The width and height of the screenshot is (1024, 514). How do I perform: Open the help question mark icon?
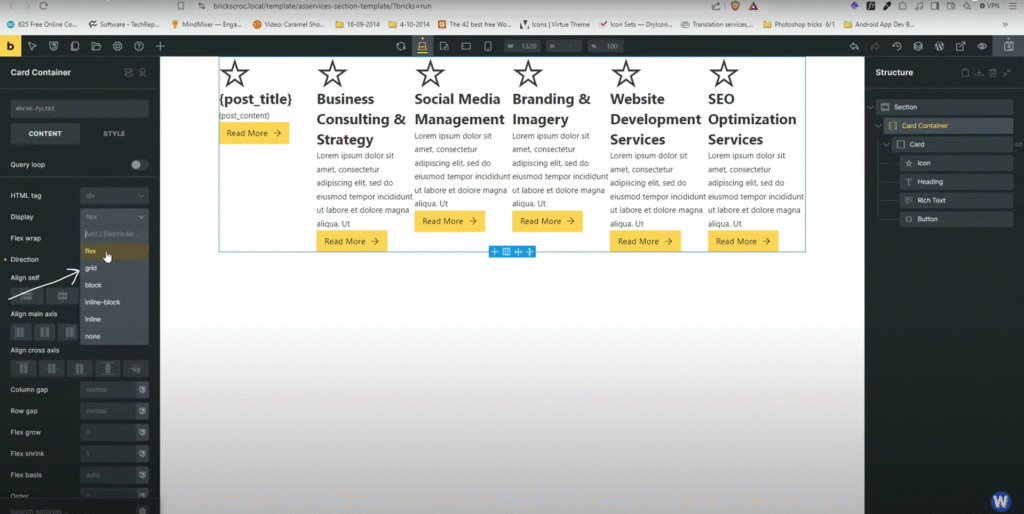click(138, 46)
